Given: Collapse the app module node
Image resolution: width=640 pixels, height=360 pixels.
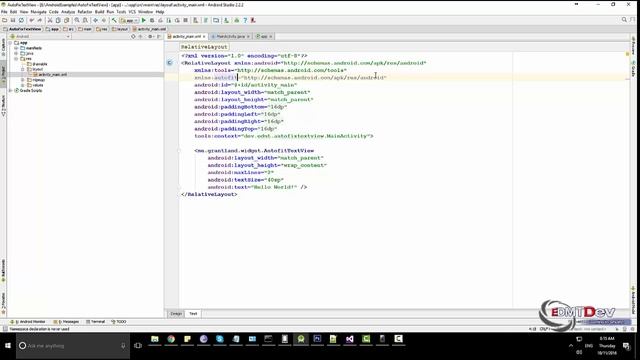Looking at the screenshot, I should click(x=10, y=42).
